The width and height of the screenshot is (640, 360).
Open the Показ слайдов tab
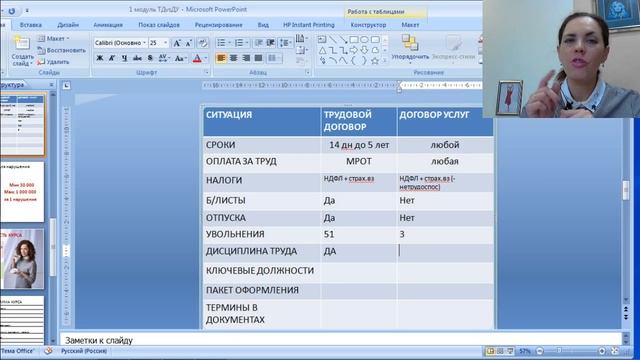[x=159, y=25]
